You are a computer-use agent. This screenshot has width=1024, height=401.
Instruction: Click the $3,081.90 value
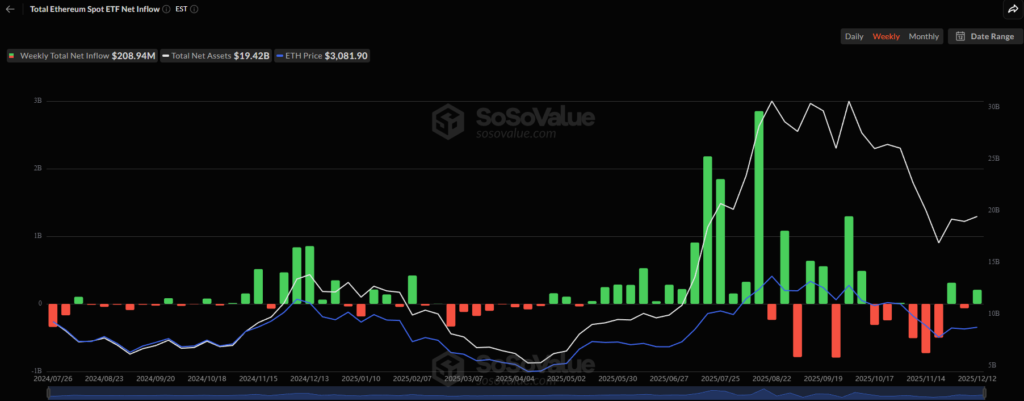point(346,56)
